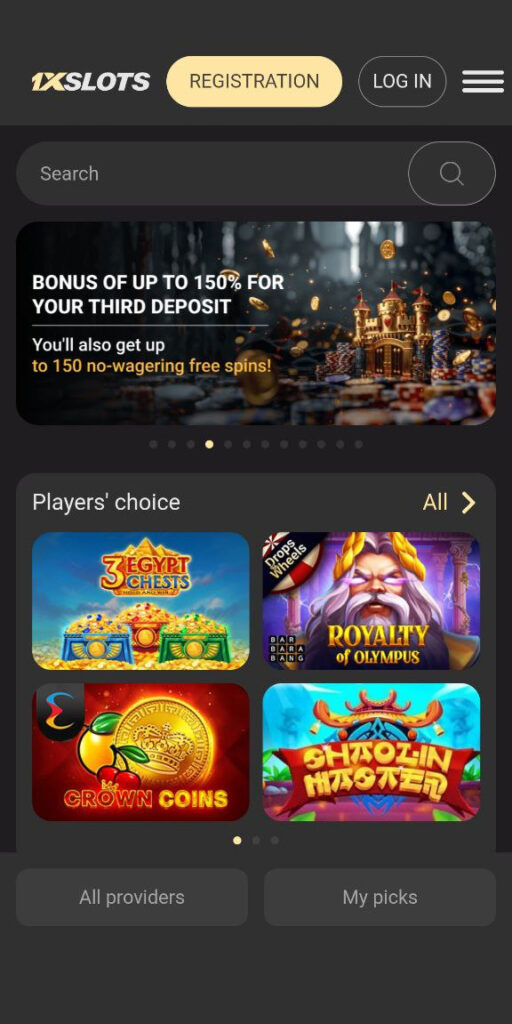Select the last banner carousel dot
The height and width of the screenshot is (1024, 512).
click(x=359, y=444)
